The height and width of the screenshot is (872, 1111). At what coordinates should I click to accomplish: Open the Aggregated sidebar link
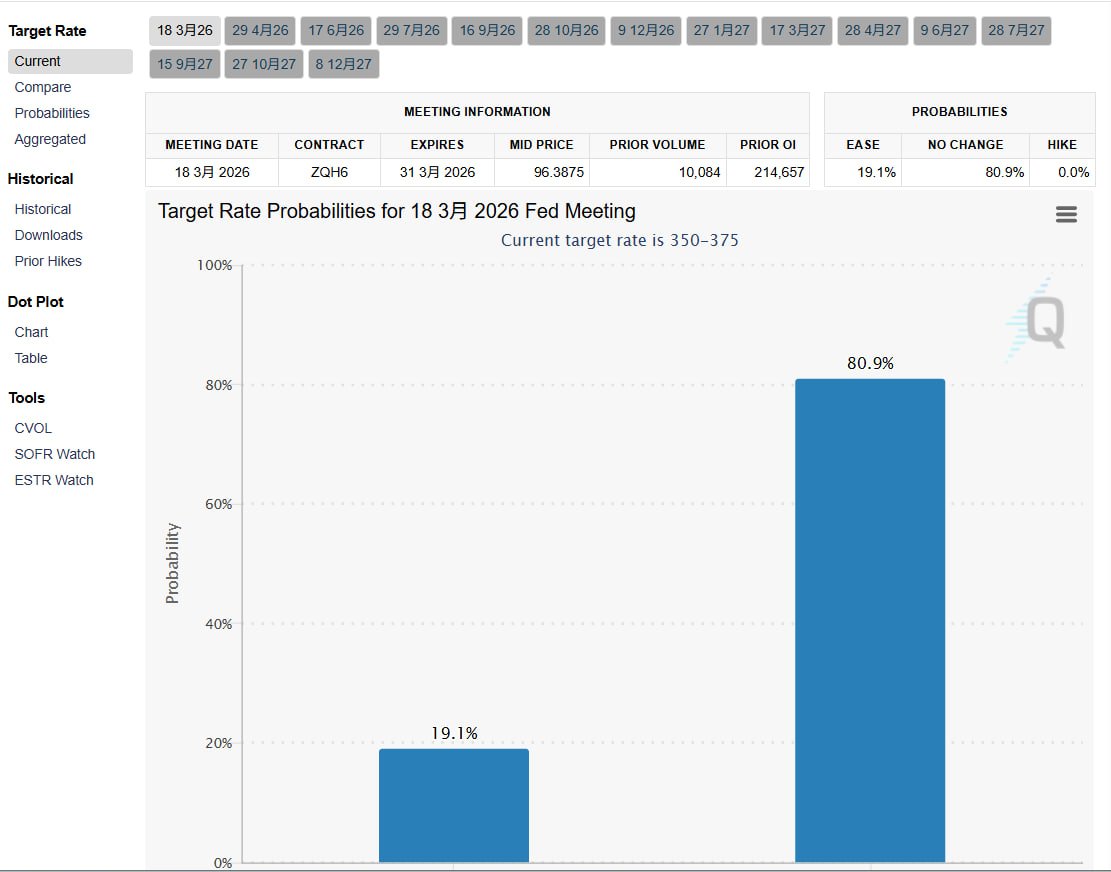pyautogui.click(x=50, y=140)
